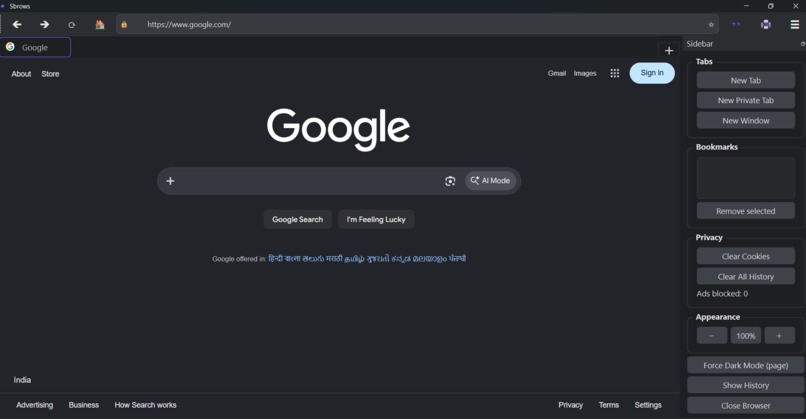The height and width of the screenshot is (419, 806).
Task: Click the Sign in button
Action: click(652, 73)
